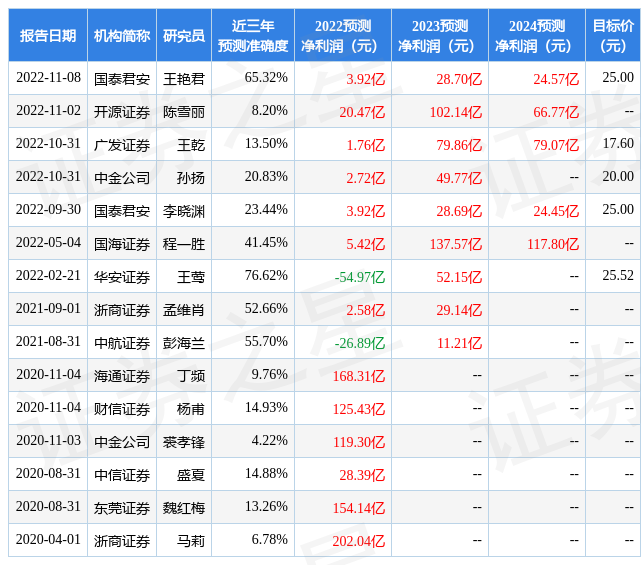The width and height of the screenshot is (641, 565).
Task: Click the -54.97亿 forecast value
Action: [x=360, y=277]
